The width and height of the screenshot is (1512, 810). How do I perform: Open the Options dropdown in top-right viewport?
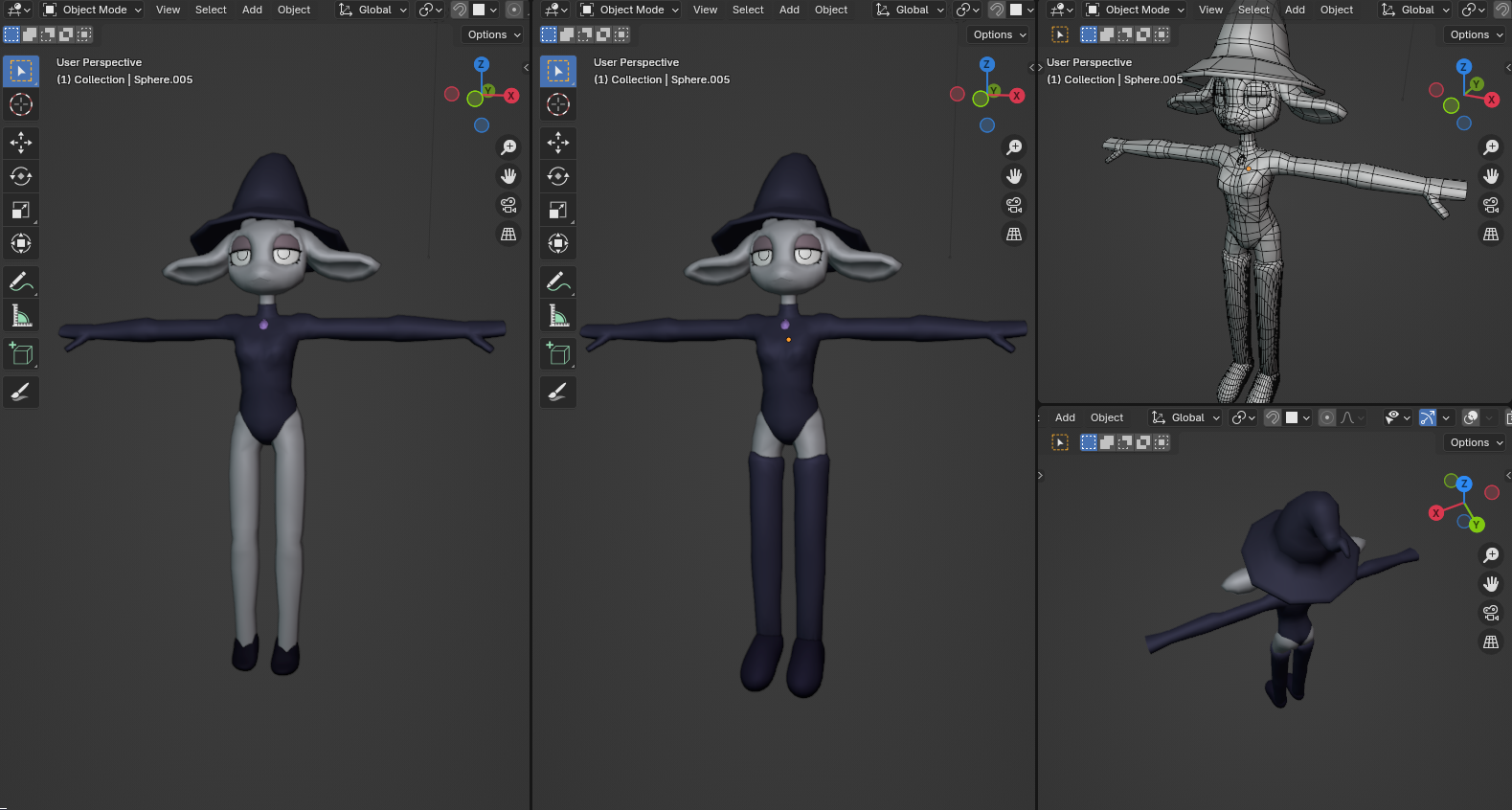(1476, 34)
